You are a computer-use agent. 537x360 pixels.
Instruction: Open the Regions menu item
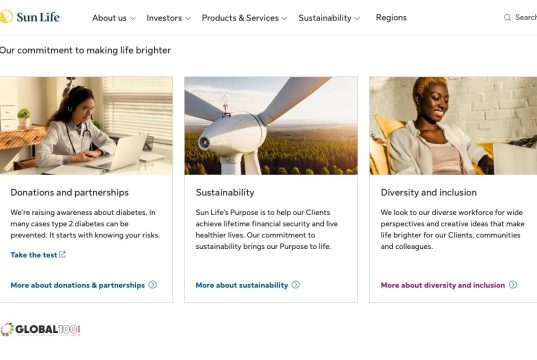click(391, 17)
